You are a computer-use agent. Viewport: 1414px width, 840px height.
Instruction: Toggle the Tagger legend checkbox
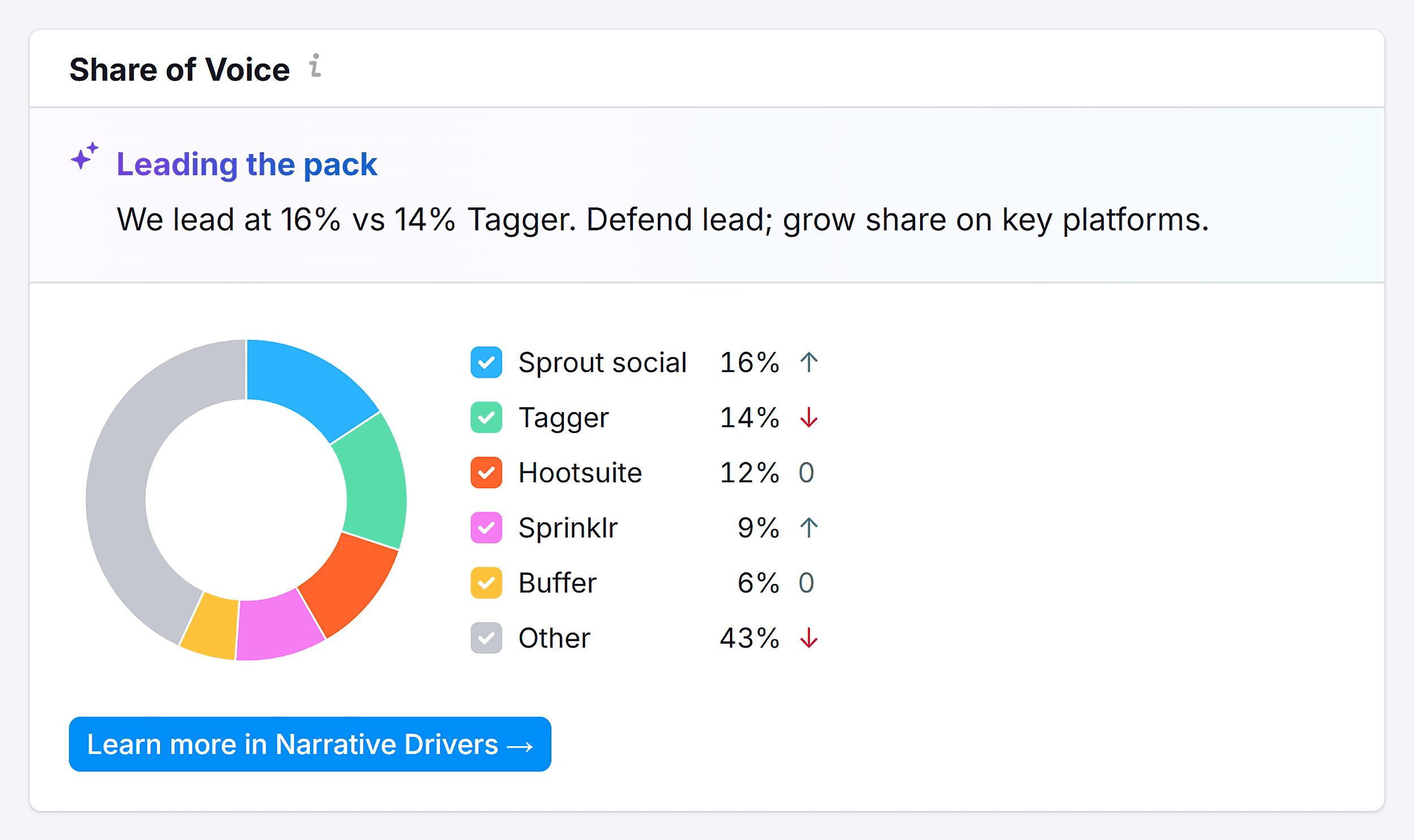pyautogui.click(x=486, y=418)
